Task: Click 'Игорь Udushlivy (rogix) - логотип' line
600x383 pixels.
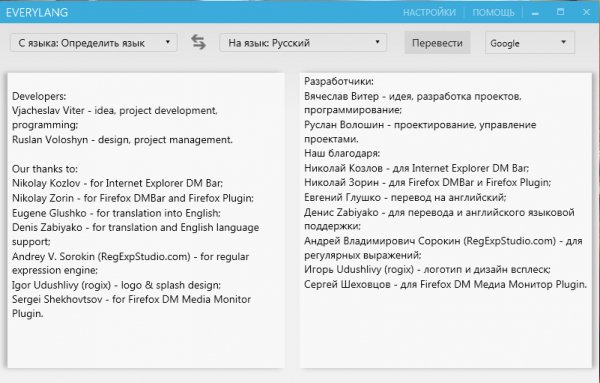Action: click(x=427, y=270)
